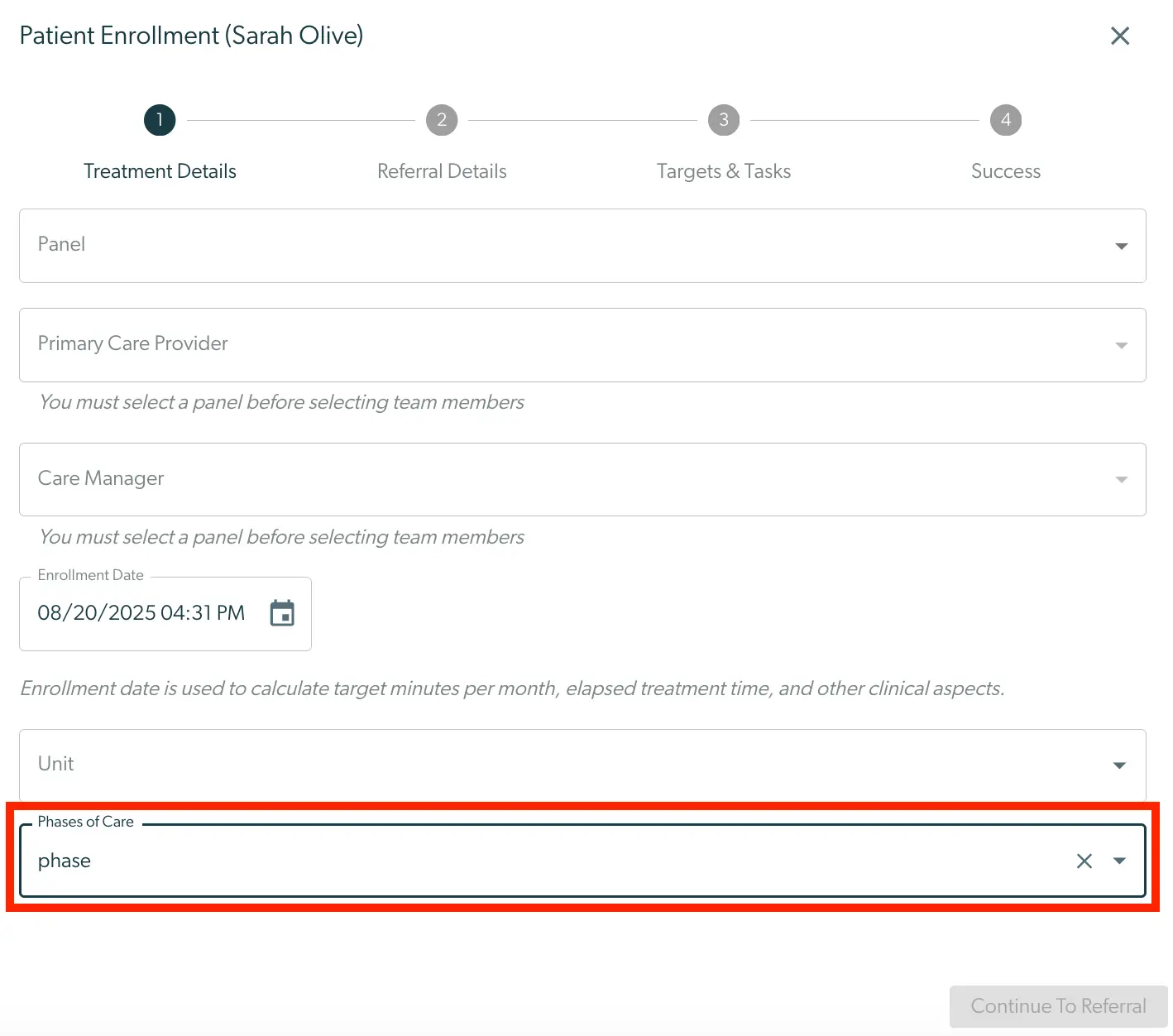Clear the Phases of Care field with the X
The image size is (1173, 1036).
tap(1084, 861)
